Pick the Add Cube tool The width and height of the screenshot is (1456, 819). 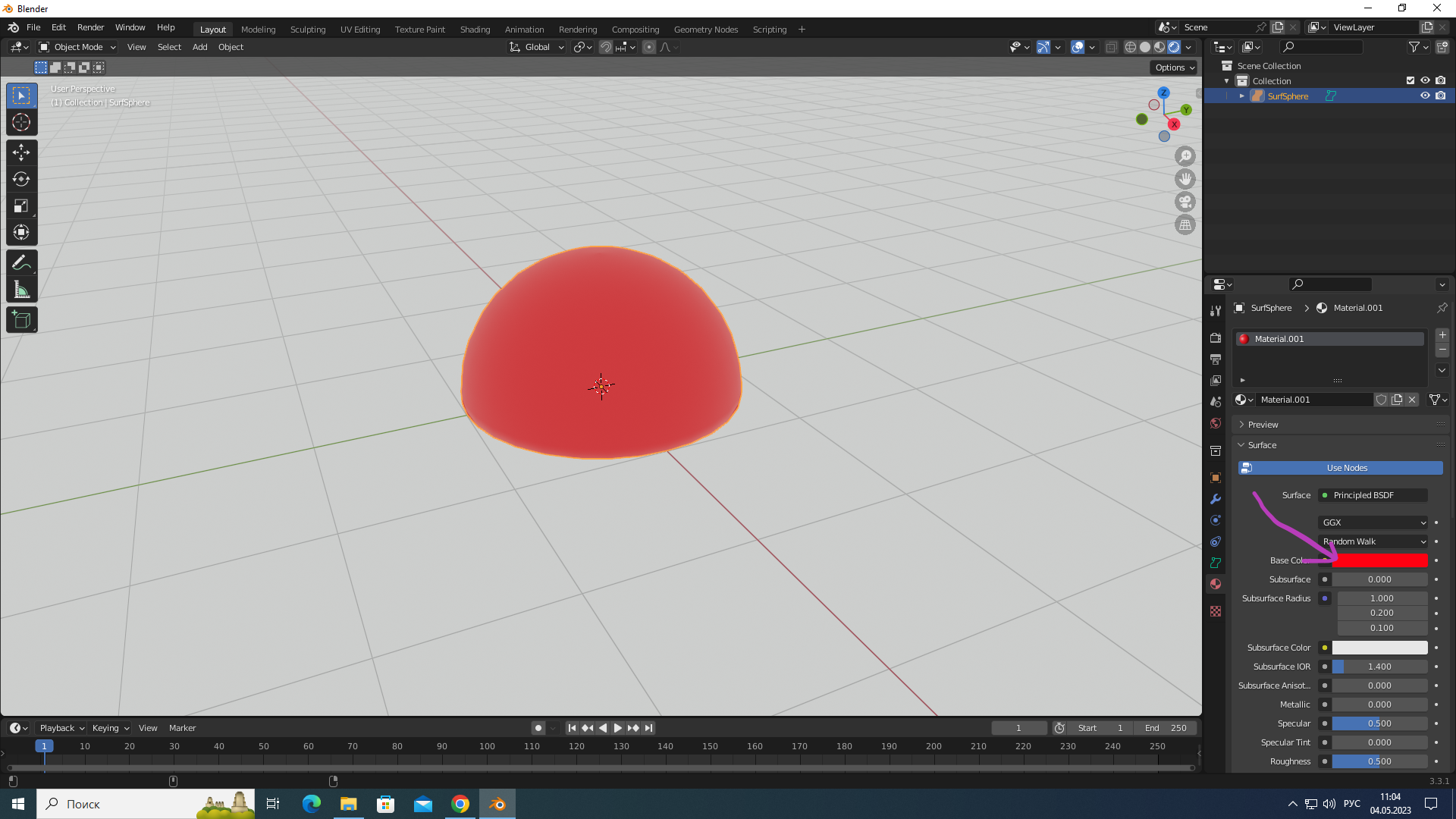pos(21,320)
